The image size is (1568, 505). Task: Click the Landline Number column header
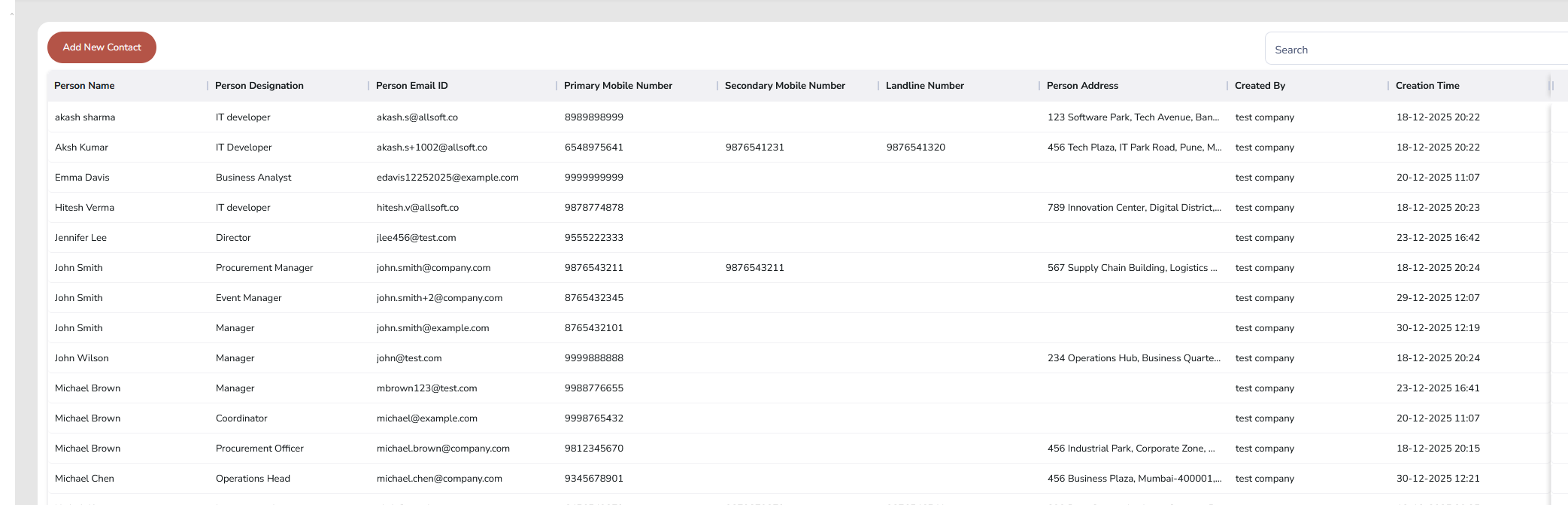tap(924, 86)
